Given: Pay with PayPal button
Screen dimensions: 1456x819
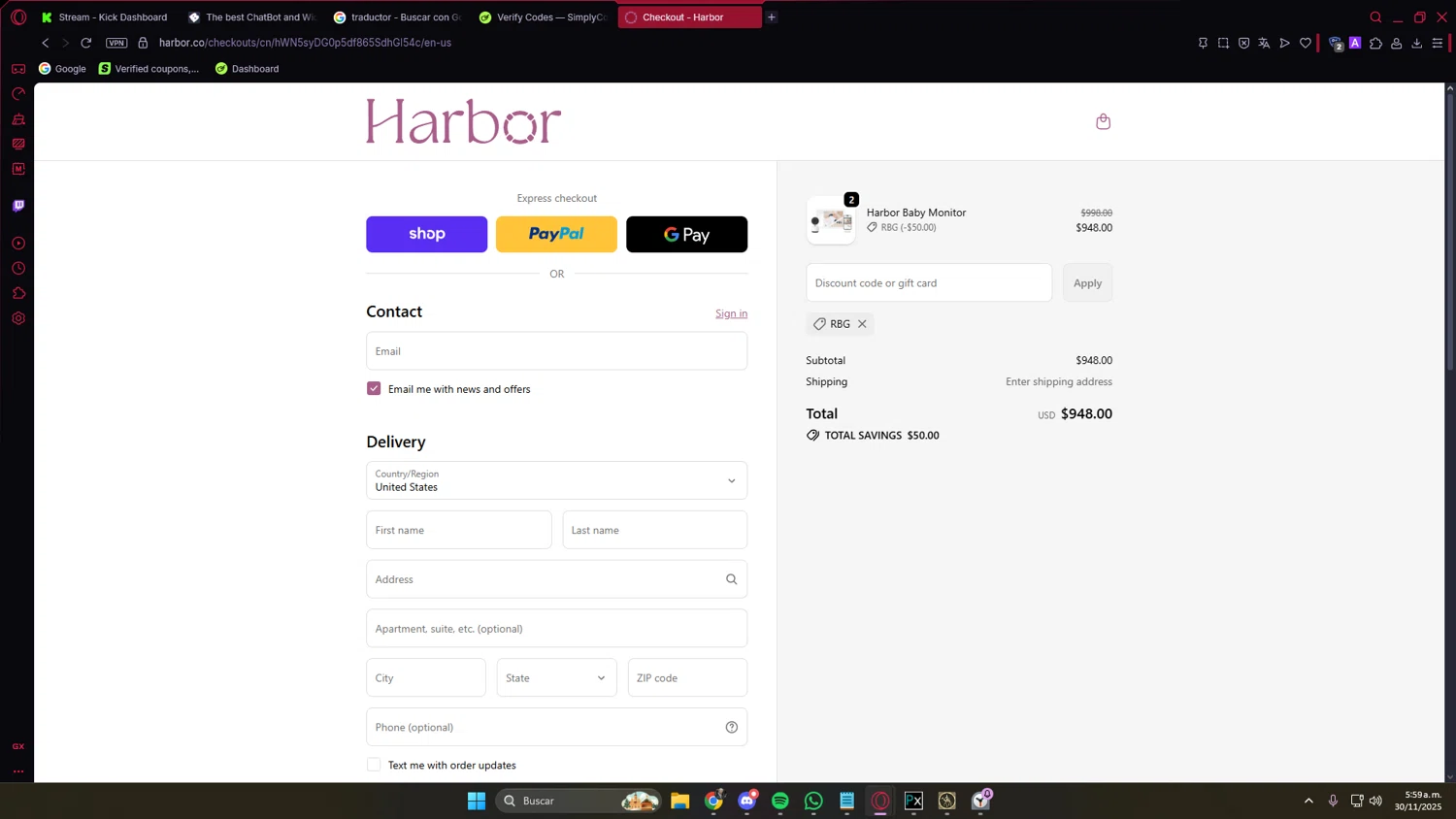Looking at the screenshot, I should point(556,234).
